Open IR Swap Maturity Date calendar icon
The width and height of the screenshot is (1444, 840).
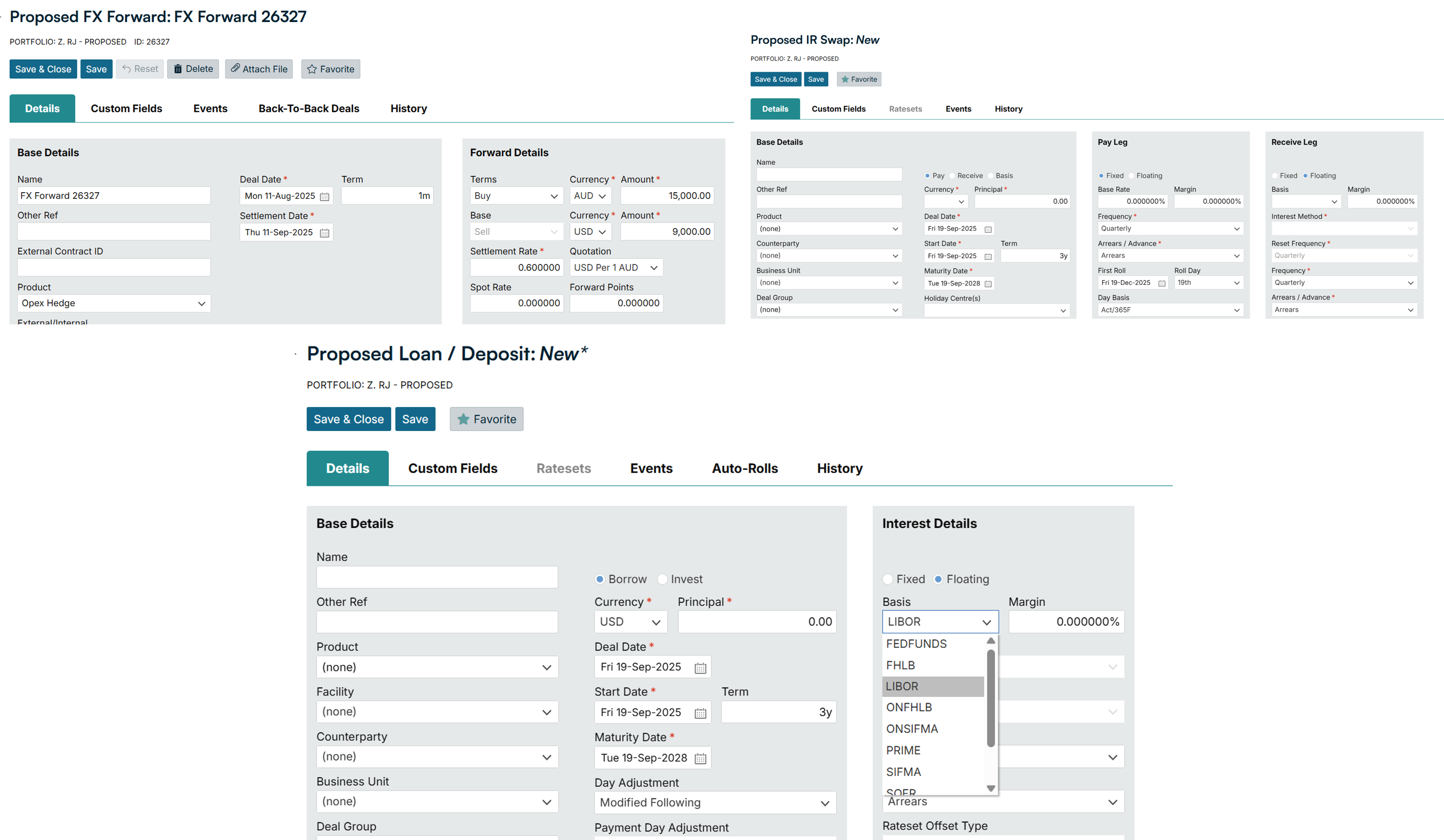(988, 283)
